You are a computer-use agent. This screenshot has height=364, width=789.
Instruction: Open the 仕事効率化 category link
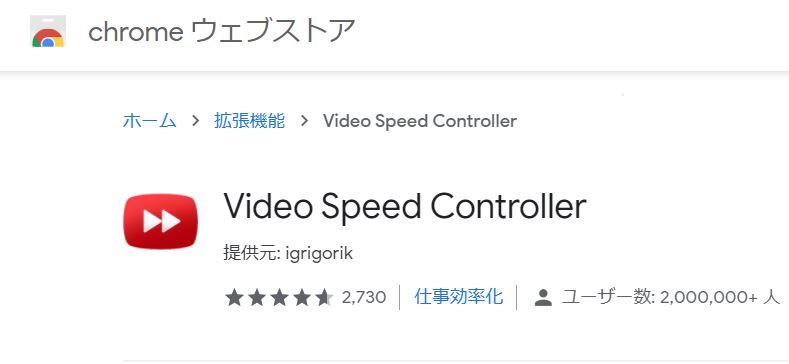[x=458, y=297]
